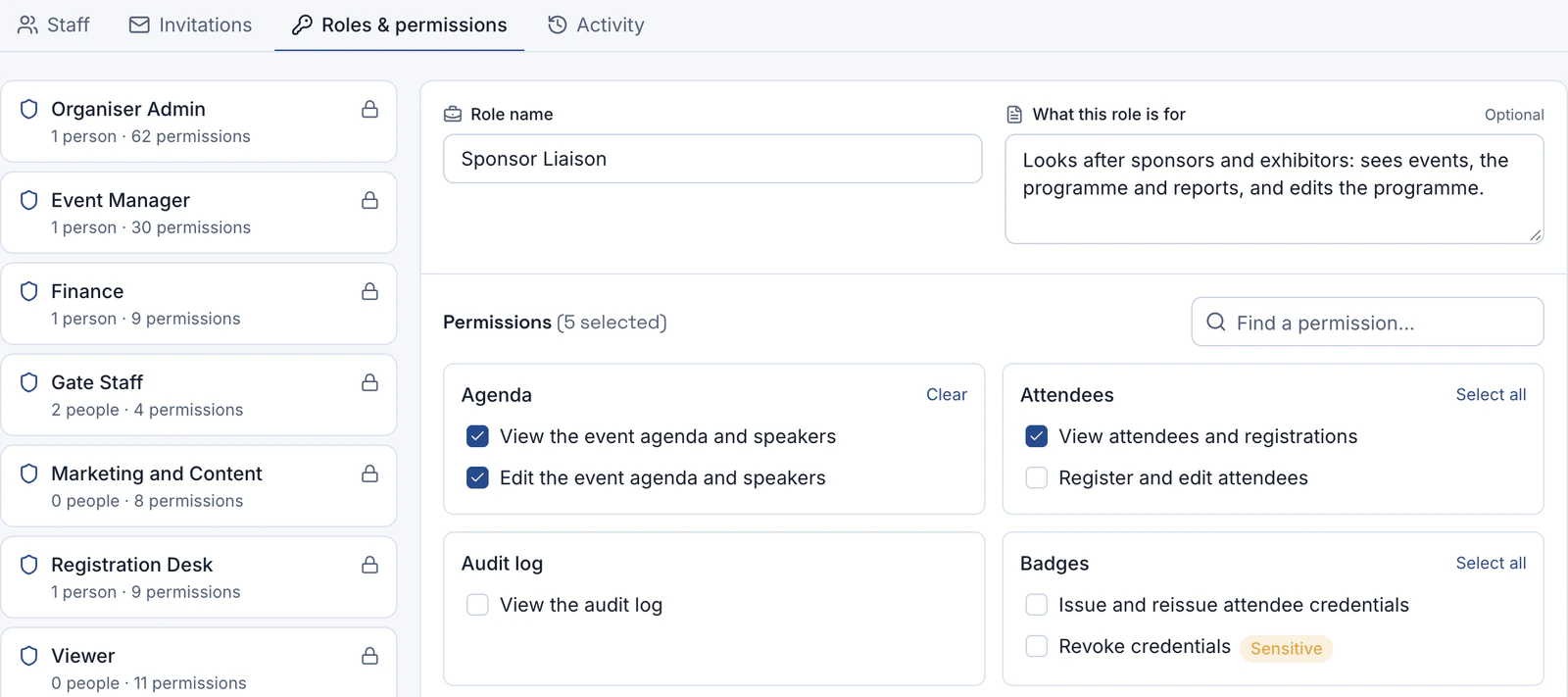The width and height of the screenshot is (1568, 697).
Task: Switch to the Invitations tab
Action: coord(191,25)
